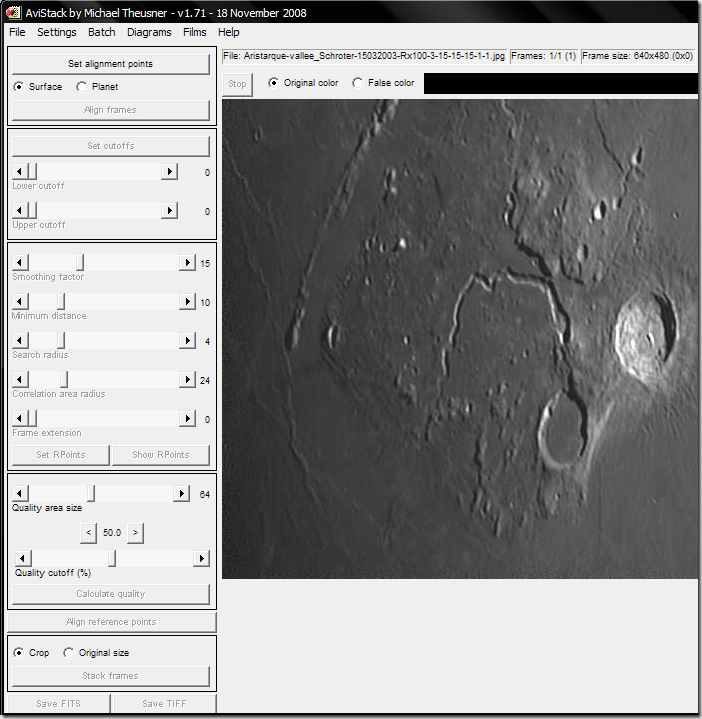Image resolution: width=702 pixels, height=719 pixels.
Task: Click the Show RPoints button
Action: point(161,455)
